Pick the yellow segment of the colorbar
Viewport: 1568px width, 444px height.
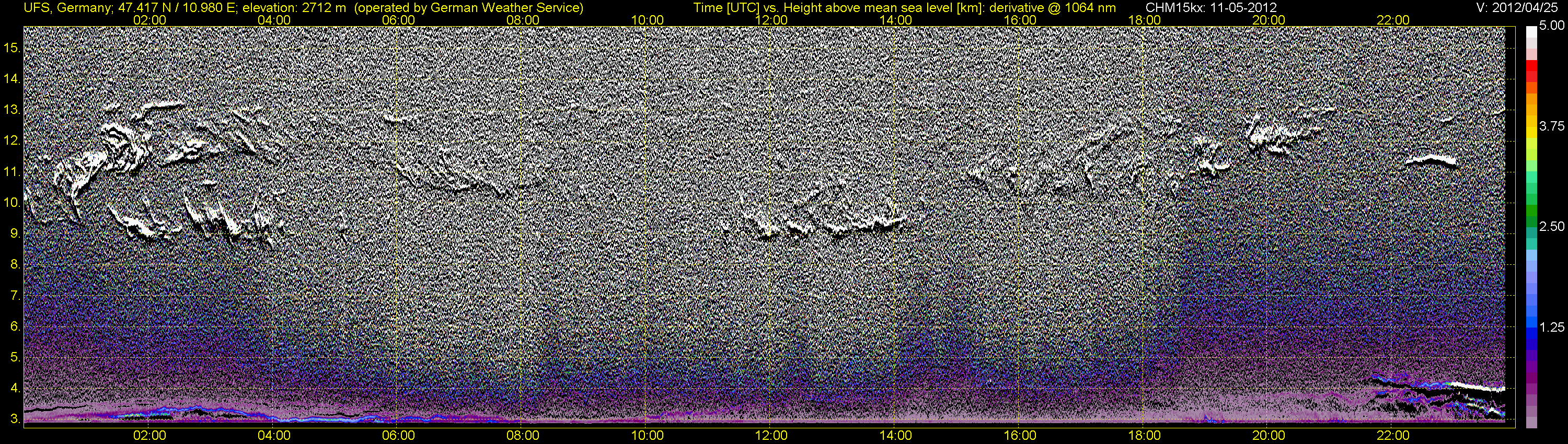click(1531, 132)
